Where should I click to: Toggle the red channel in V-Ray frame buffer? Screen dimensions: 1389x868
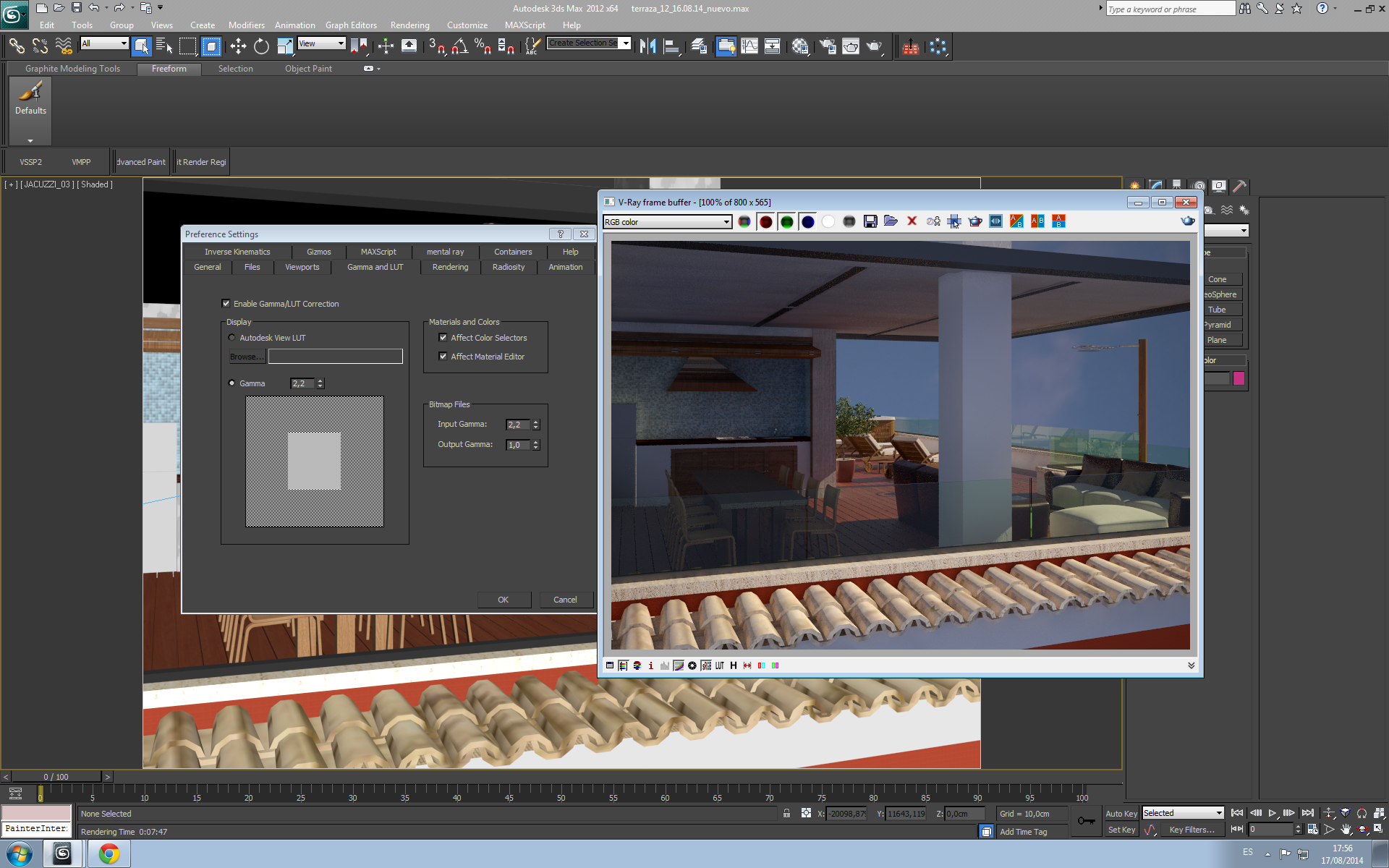765,222
